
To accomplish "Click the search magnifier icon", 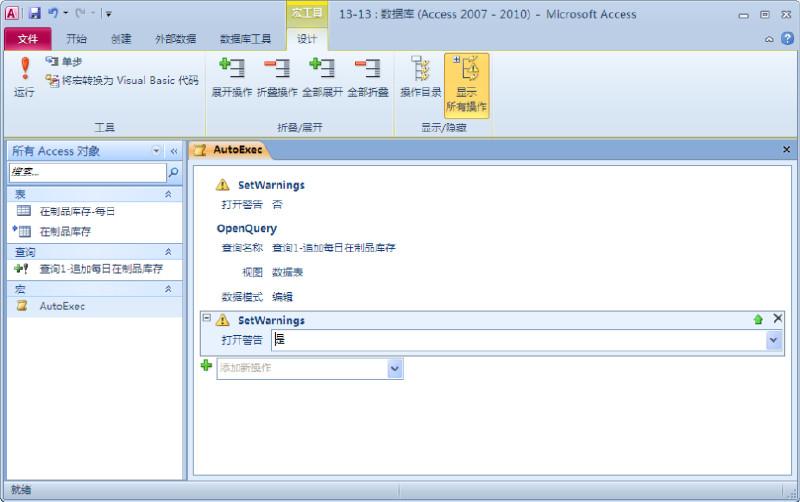I will 173,172.
